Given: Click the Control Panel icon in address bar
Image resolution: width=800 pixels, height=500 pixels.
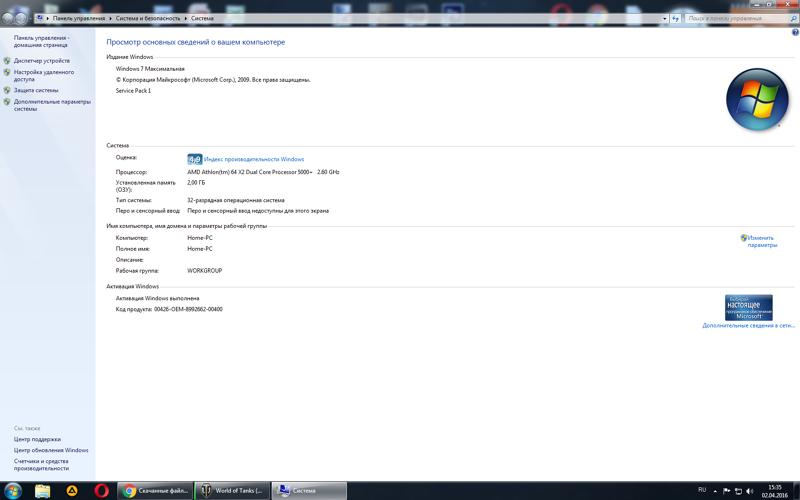Looking at the screenshot, I should tap(39, 18).
